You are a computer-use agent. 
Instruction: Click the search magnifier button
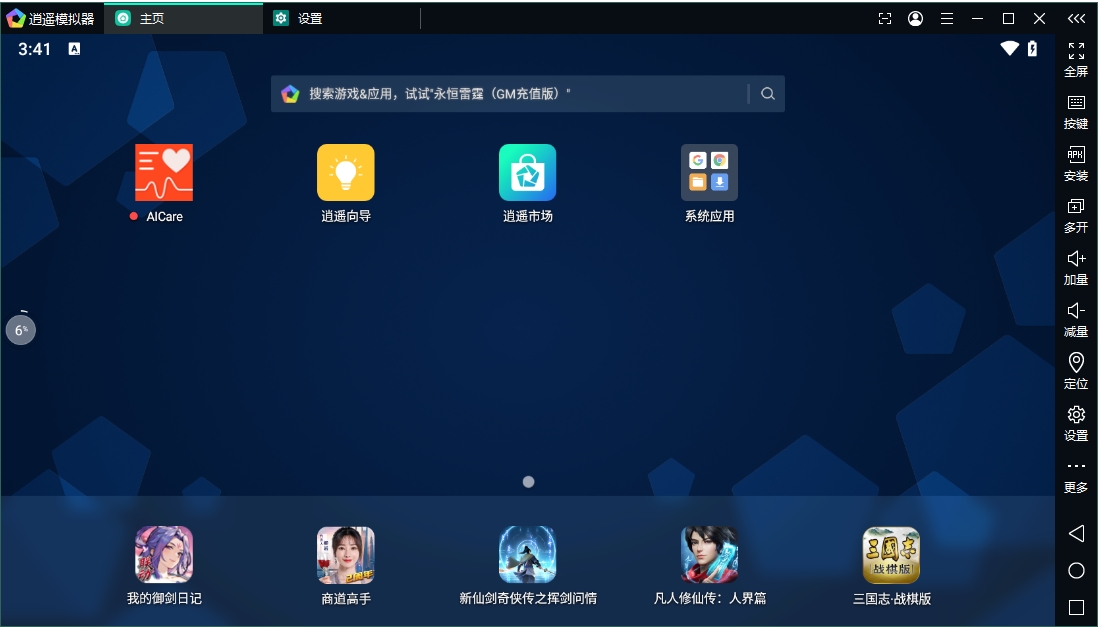(767, 93)
